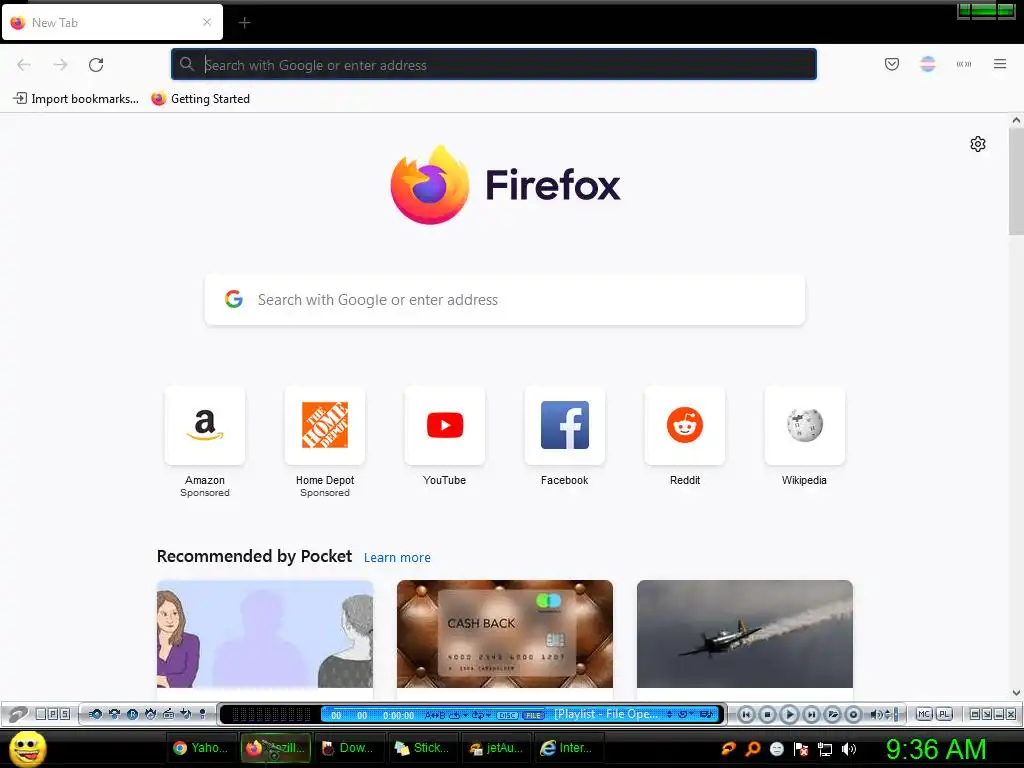Click the jetAudio open file folder button
1024x768 pixels.
pos(832,714)
